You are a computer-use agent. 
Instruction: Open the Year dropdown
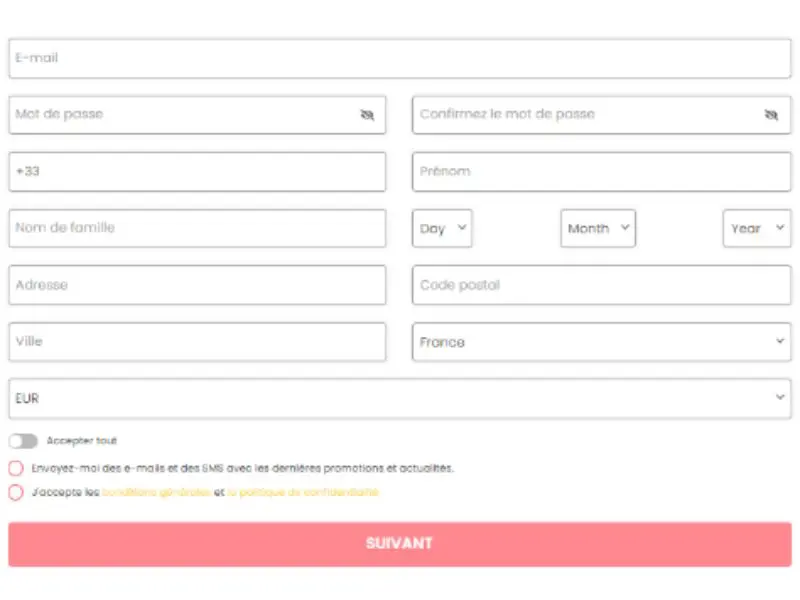coord(757,229)
